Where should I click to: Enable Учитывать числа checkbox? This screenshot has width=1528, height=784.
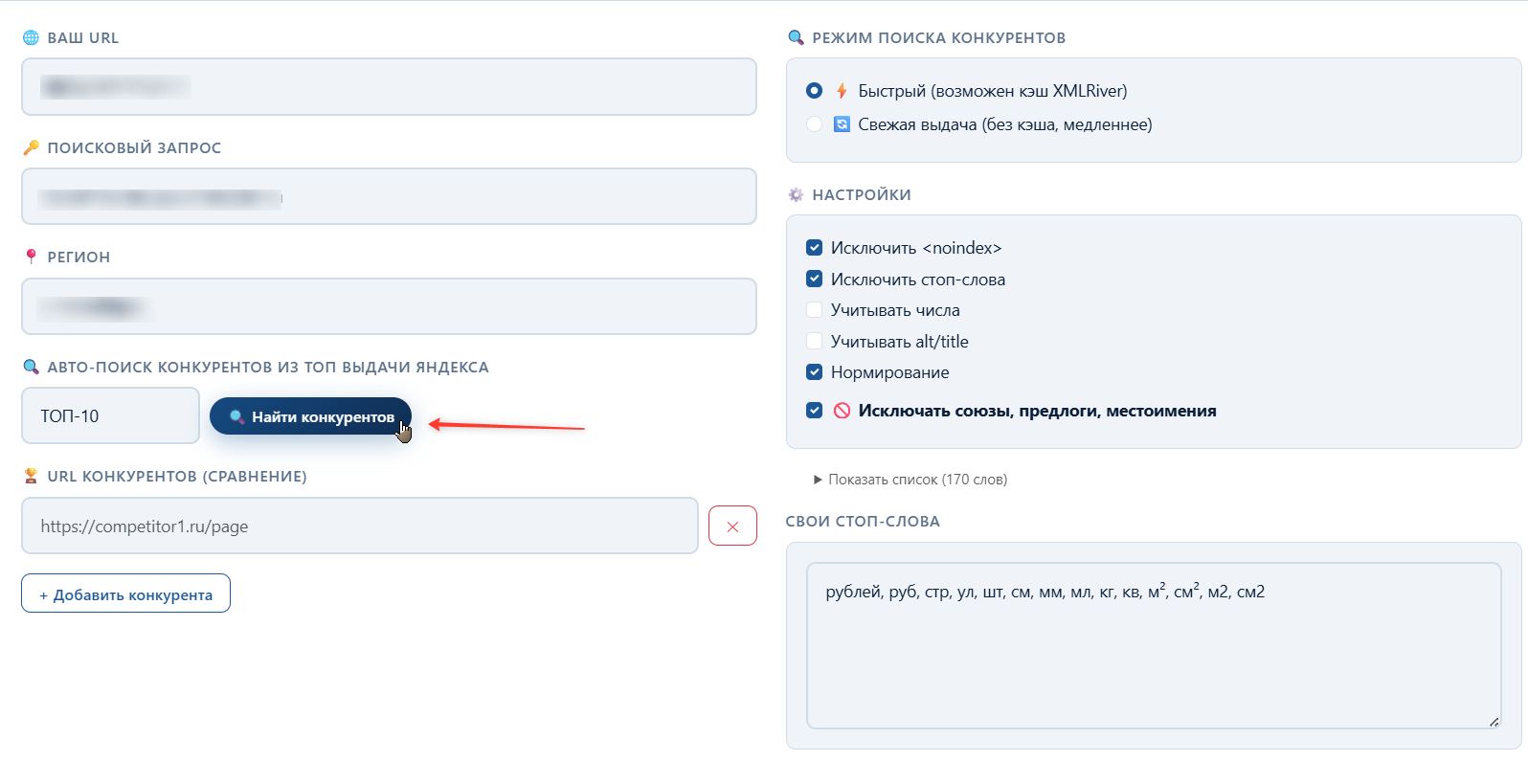tap(814, 310)
